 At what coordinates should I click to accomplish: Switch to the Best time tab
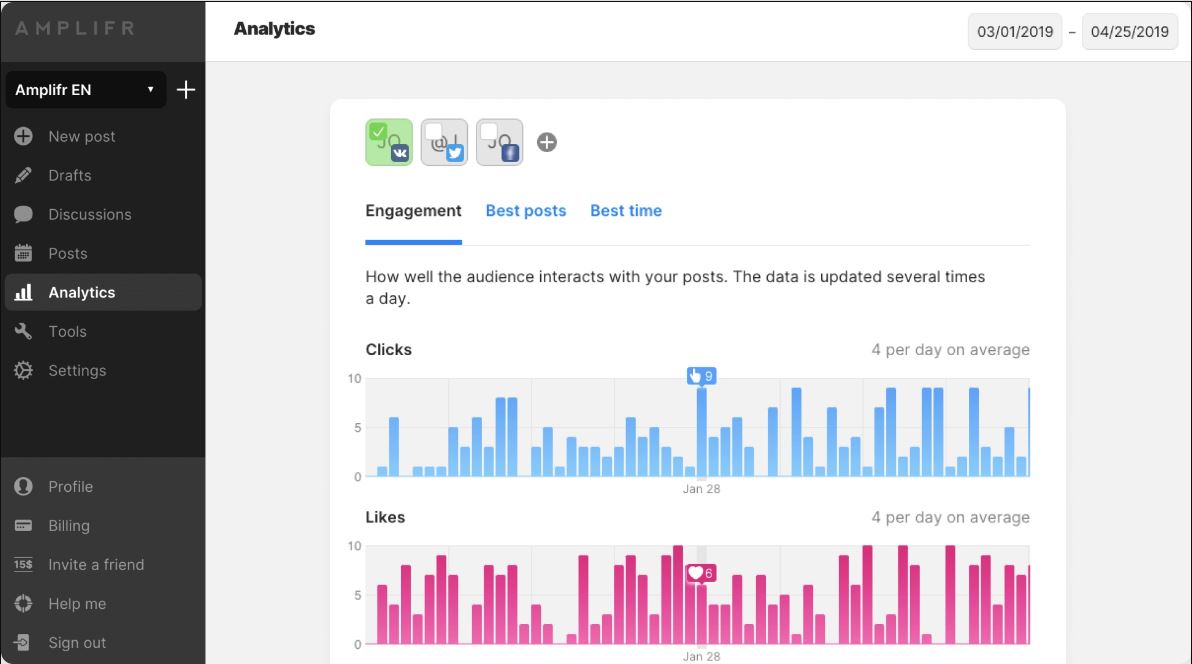[626, 211]
